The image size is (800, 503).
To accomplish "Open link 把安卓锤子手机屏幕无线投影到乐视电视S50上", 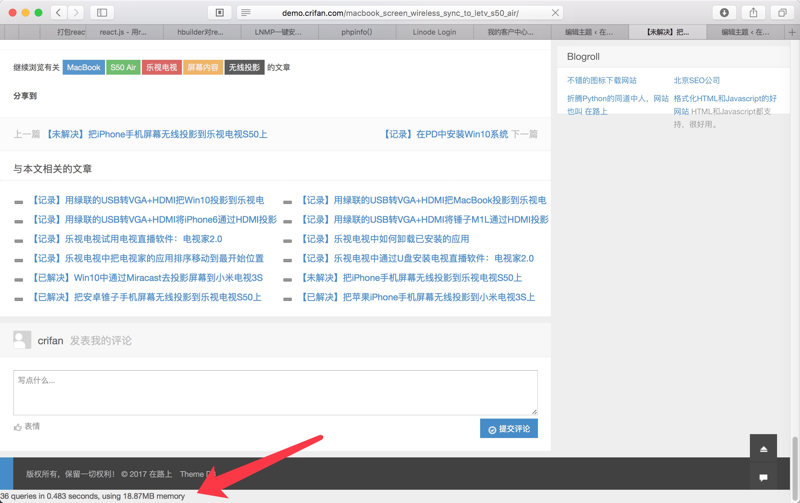I will coord(146,297).
